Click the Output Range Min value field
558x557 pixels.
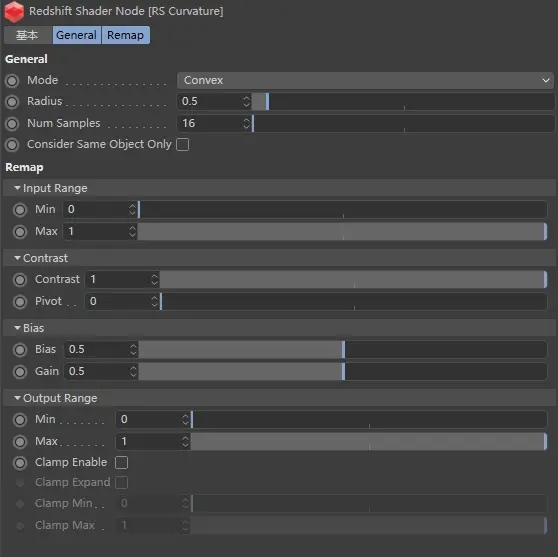tap(149, 420)
